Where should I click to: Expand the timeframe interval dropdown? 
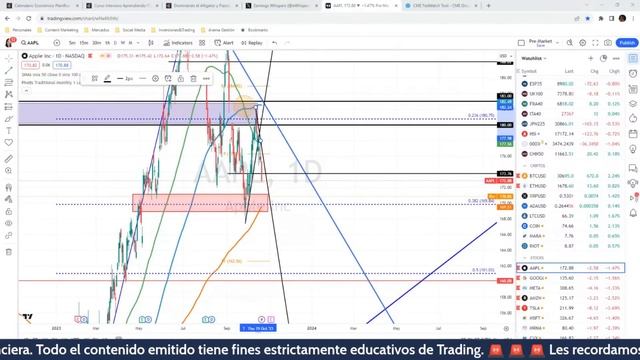(138, 43)
